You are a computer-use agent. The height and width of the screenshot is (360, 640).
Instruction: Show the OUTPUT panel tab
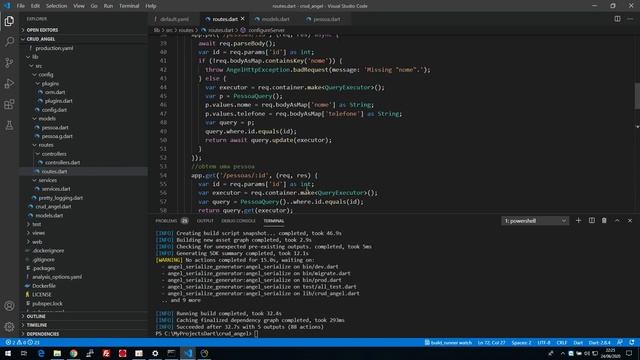(205, 221)
